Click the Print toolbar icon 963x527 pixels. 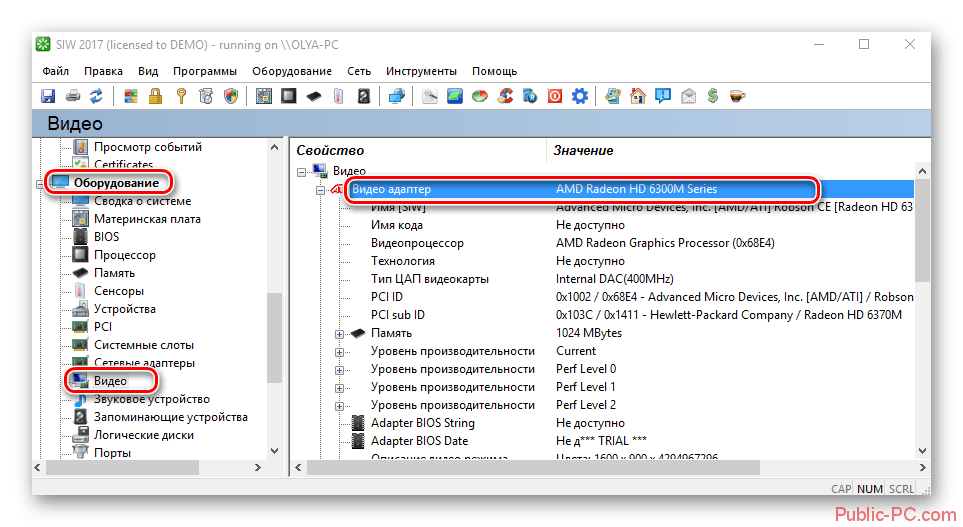click(x=73, y=97)
